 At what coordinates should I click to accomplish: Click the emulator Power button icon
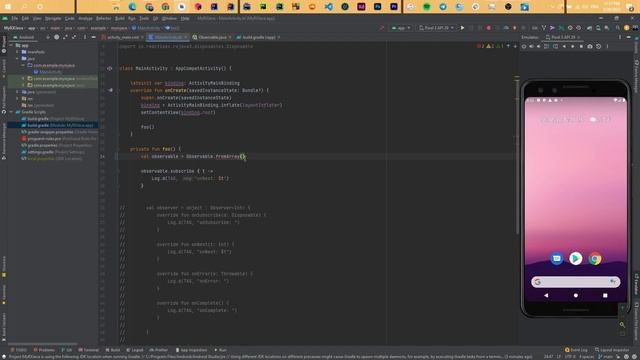(x=524, y=47)
